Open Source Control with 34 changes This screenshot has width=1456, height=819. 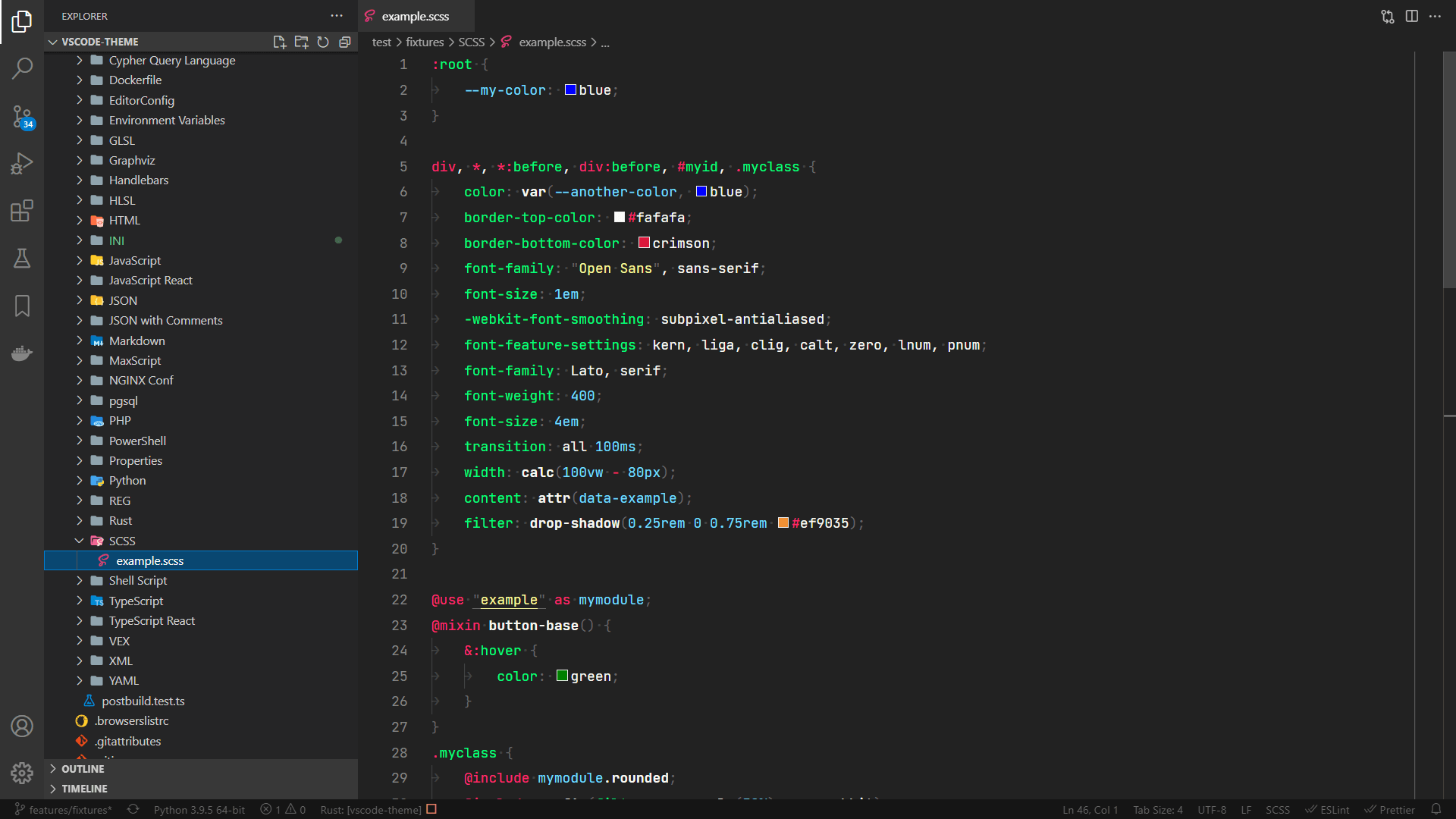(x=22, y=116)
